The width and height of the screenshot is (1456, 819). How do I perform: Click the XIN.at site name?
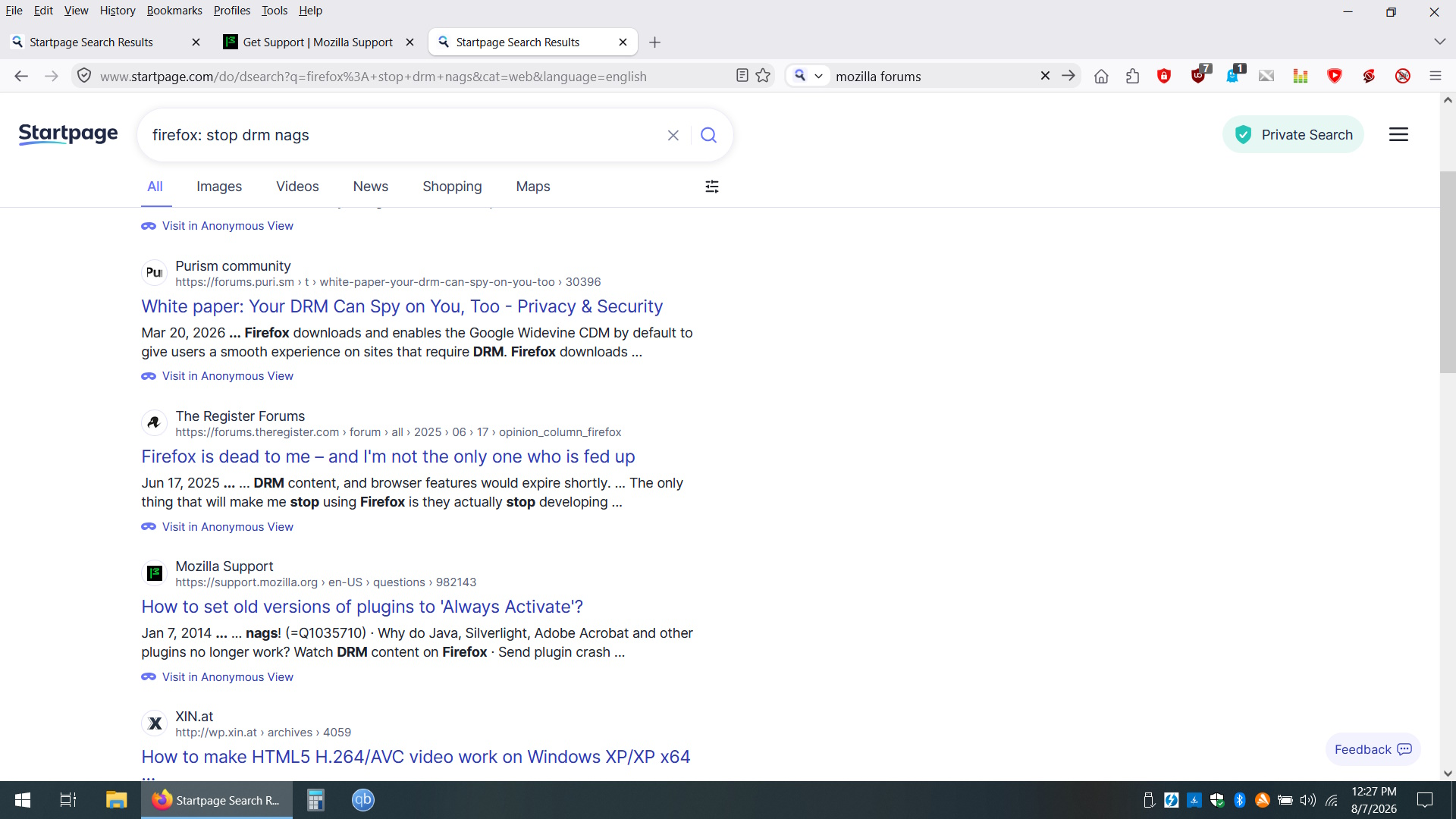coord(194,717)
